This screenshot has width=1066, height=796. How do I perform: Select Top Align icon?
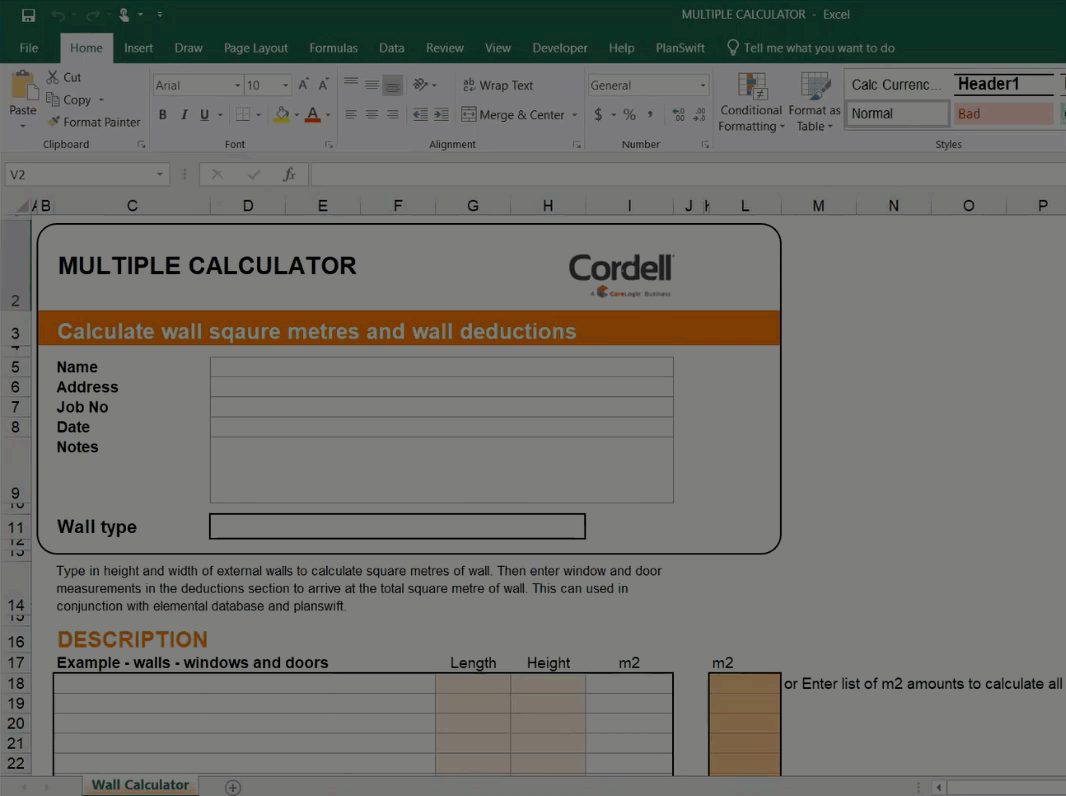(351, 84)
